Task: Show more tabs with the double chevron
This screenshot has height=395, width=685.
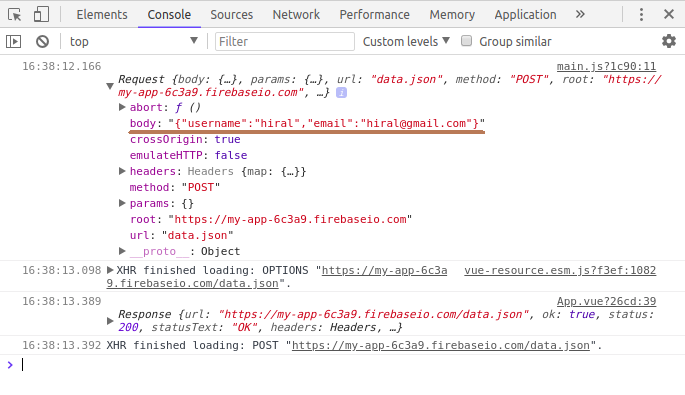Action: (580, 14)
